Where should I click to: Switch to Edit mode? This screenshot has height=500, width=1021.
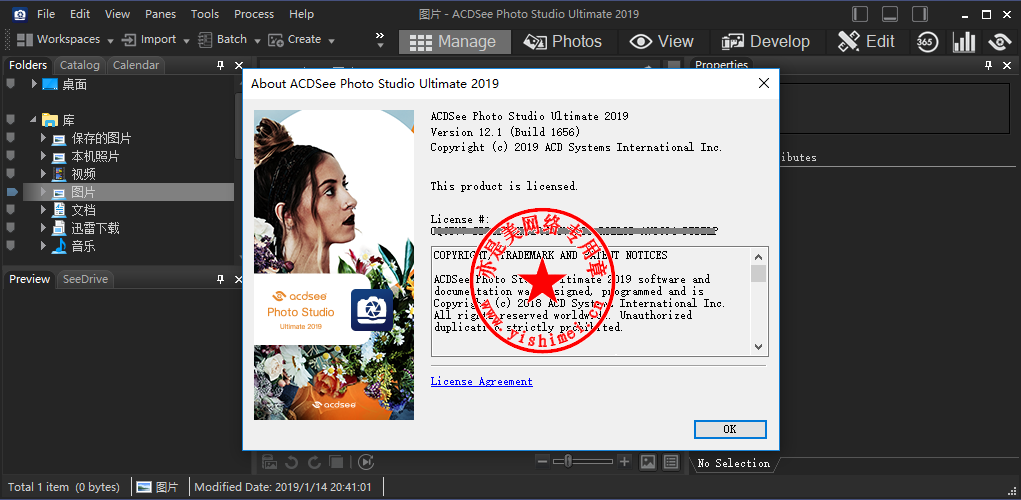coord(866,42)
